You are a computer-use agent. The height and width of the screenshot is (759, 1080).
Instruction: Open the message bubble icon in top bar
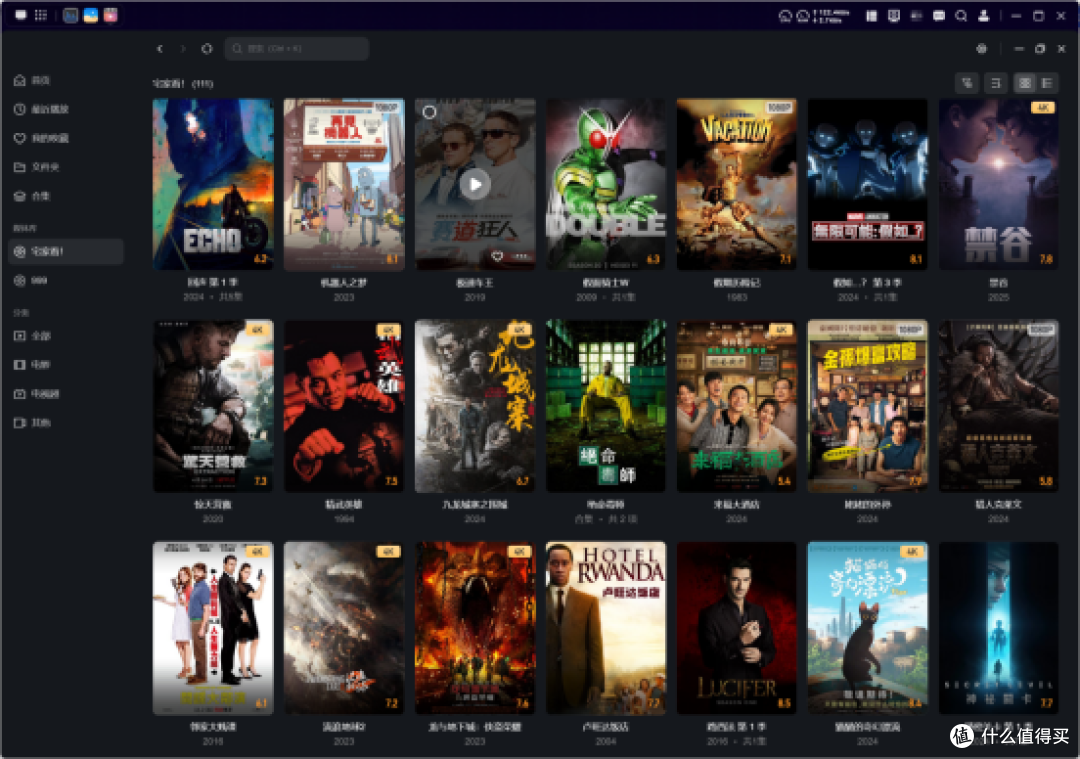pyautogui.click(x=939, y=16)
